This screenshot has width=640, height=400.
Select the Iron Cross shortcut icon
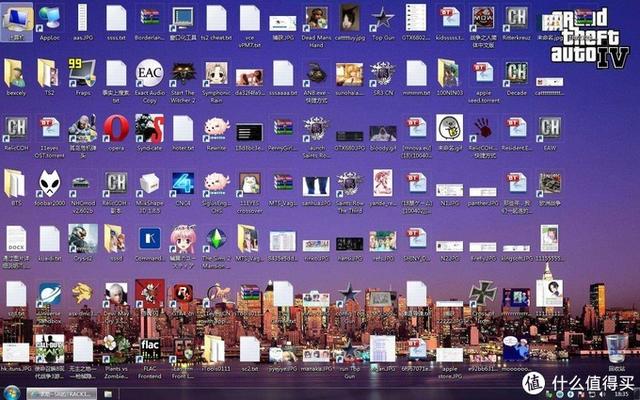(x=483, y=293)
